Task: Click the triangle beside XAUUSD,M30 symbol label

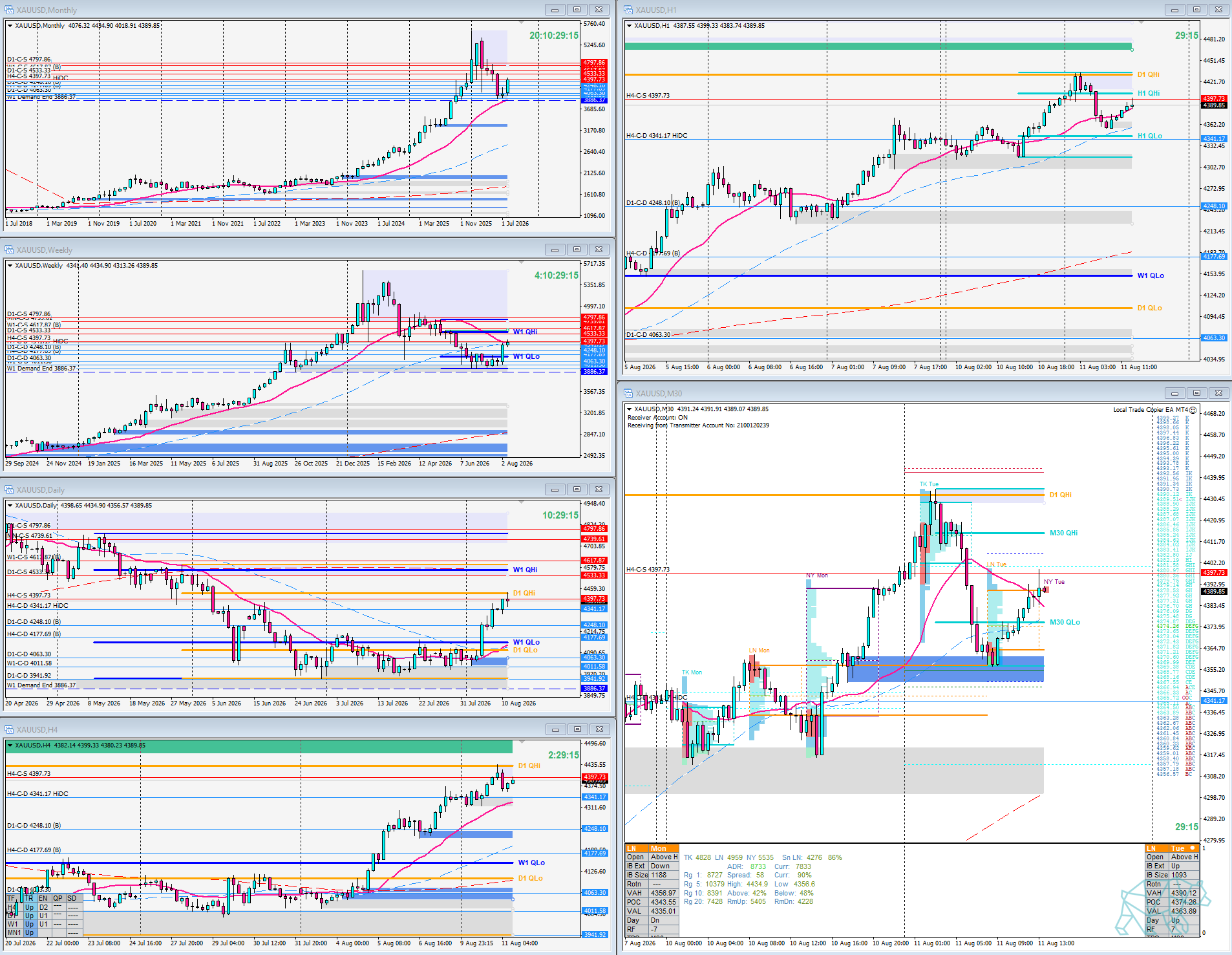Action: (629, 409)
